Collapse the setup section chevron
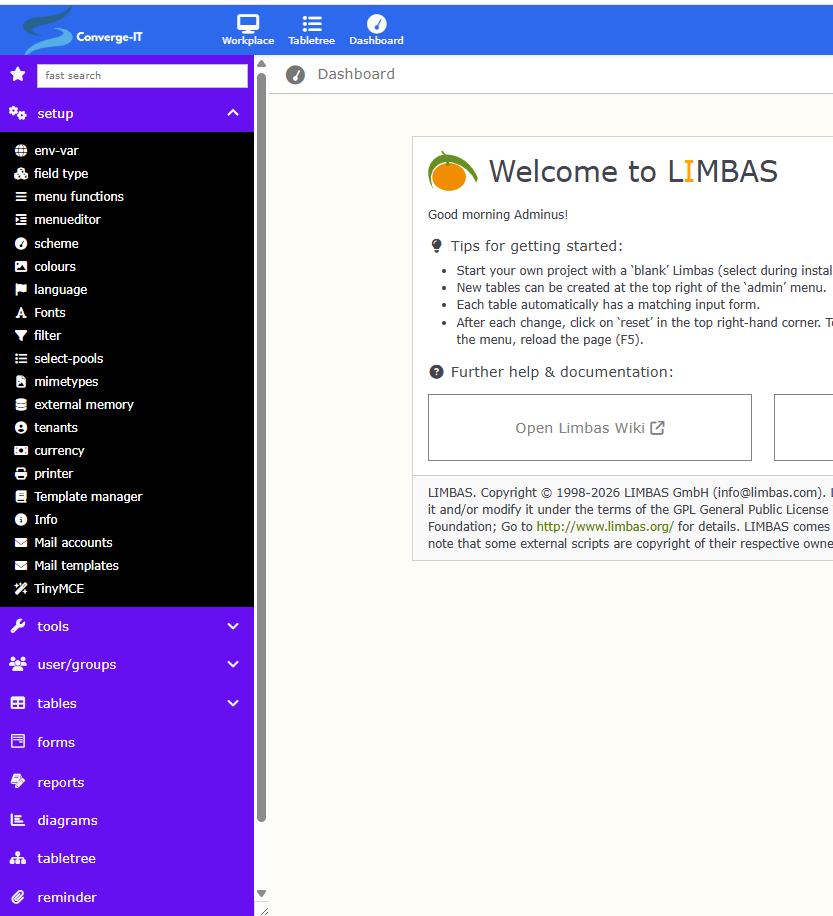 (233, 113)
